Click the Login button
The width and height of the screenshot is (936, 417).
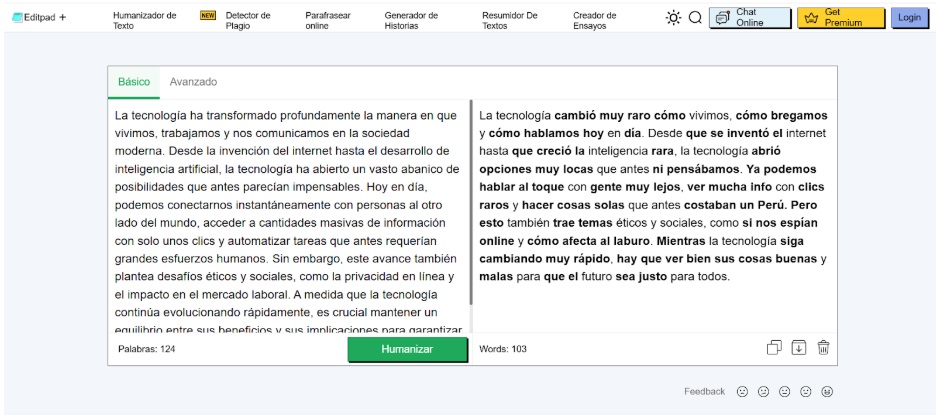point(909,18)
